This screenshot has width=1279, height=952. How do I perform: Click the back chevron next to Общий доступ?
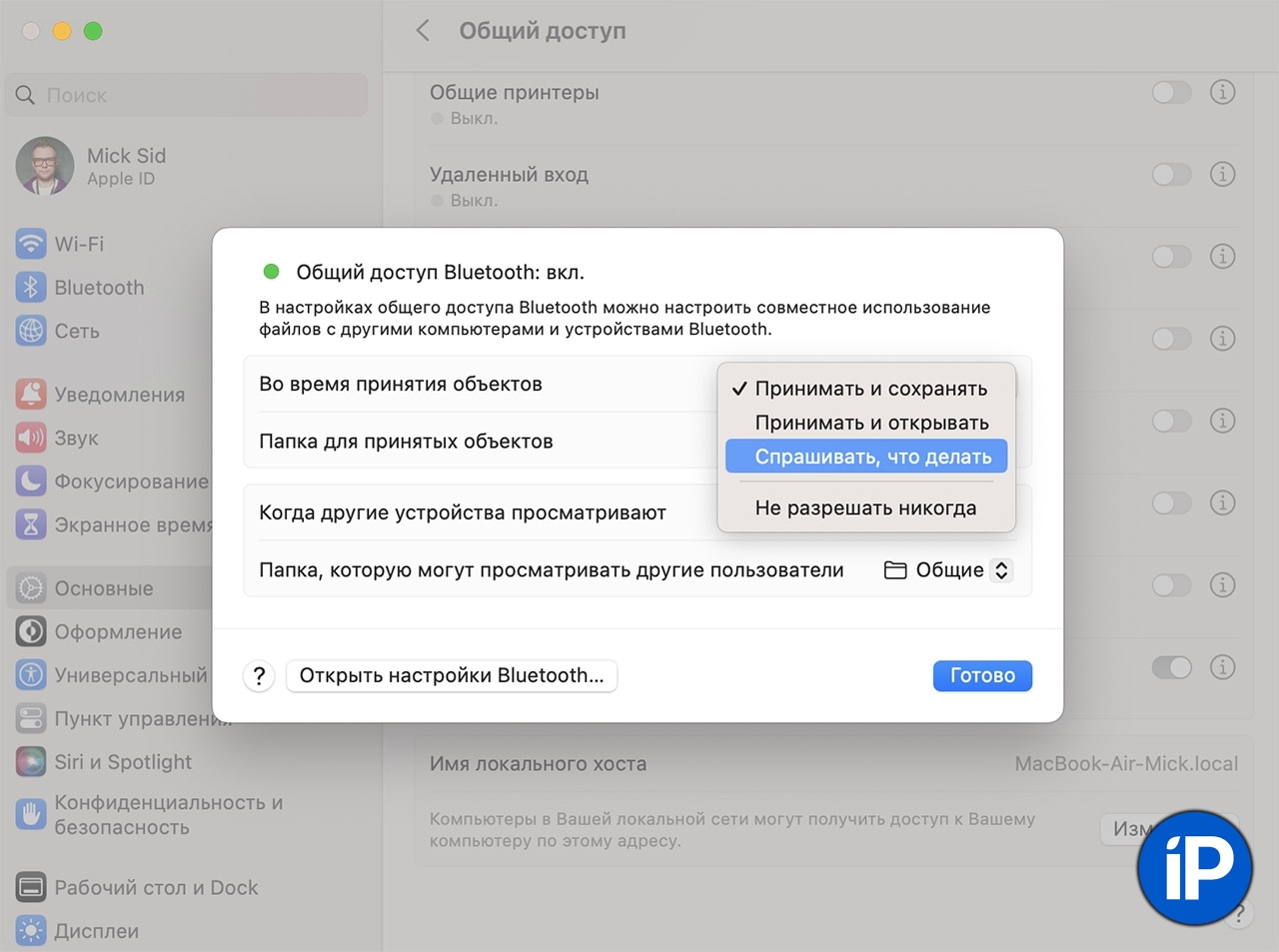click(422, 30)
